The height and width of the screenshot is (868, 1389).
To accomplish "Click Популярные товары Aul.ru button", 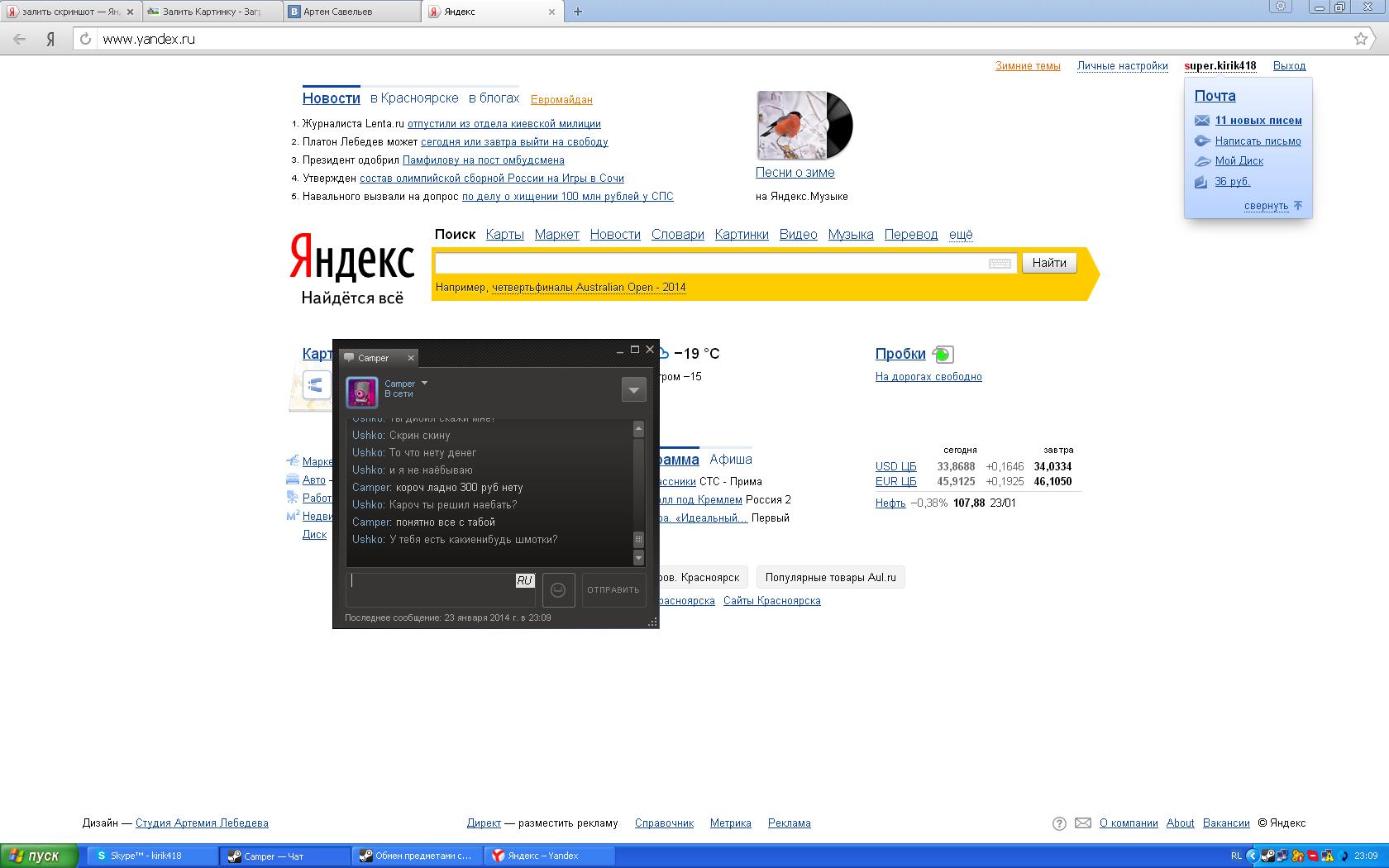I will (x=831, y=577).
